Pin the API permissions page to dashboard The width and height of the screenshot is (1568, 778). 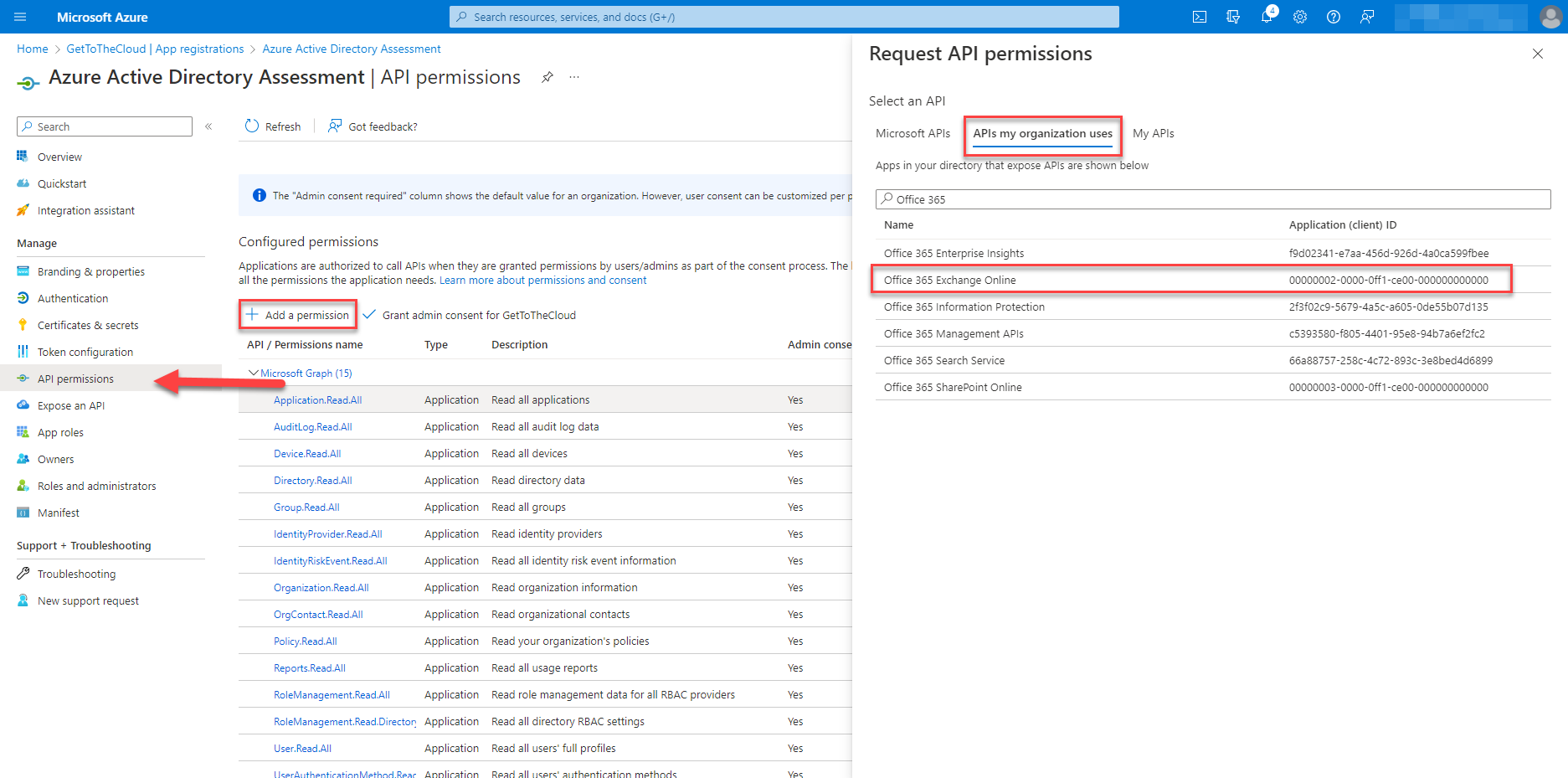click(x=548, y=77)
